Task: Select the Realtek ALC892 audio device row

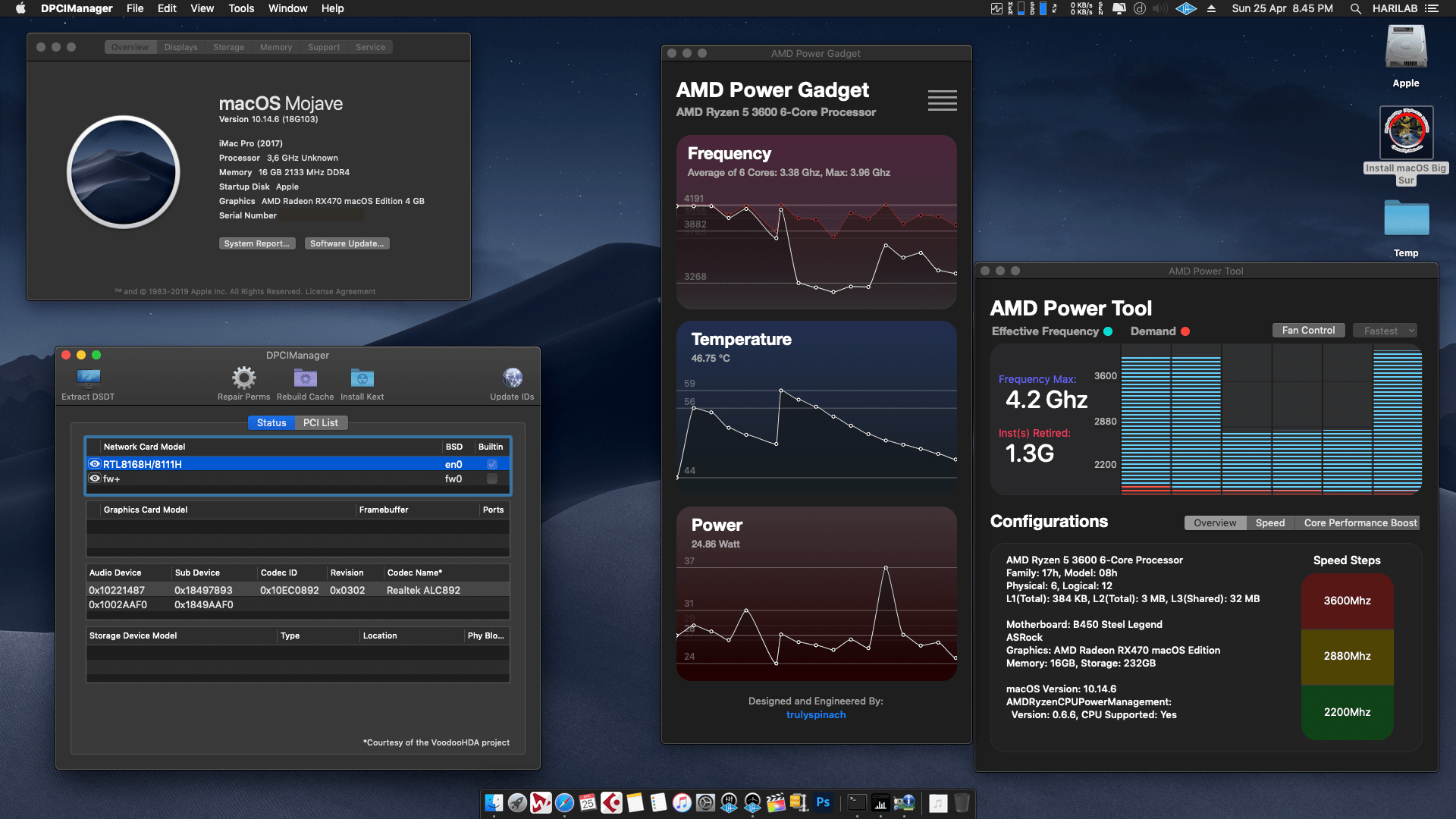Action: coord(298,590)
